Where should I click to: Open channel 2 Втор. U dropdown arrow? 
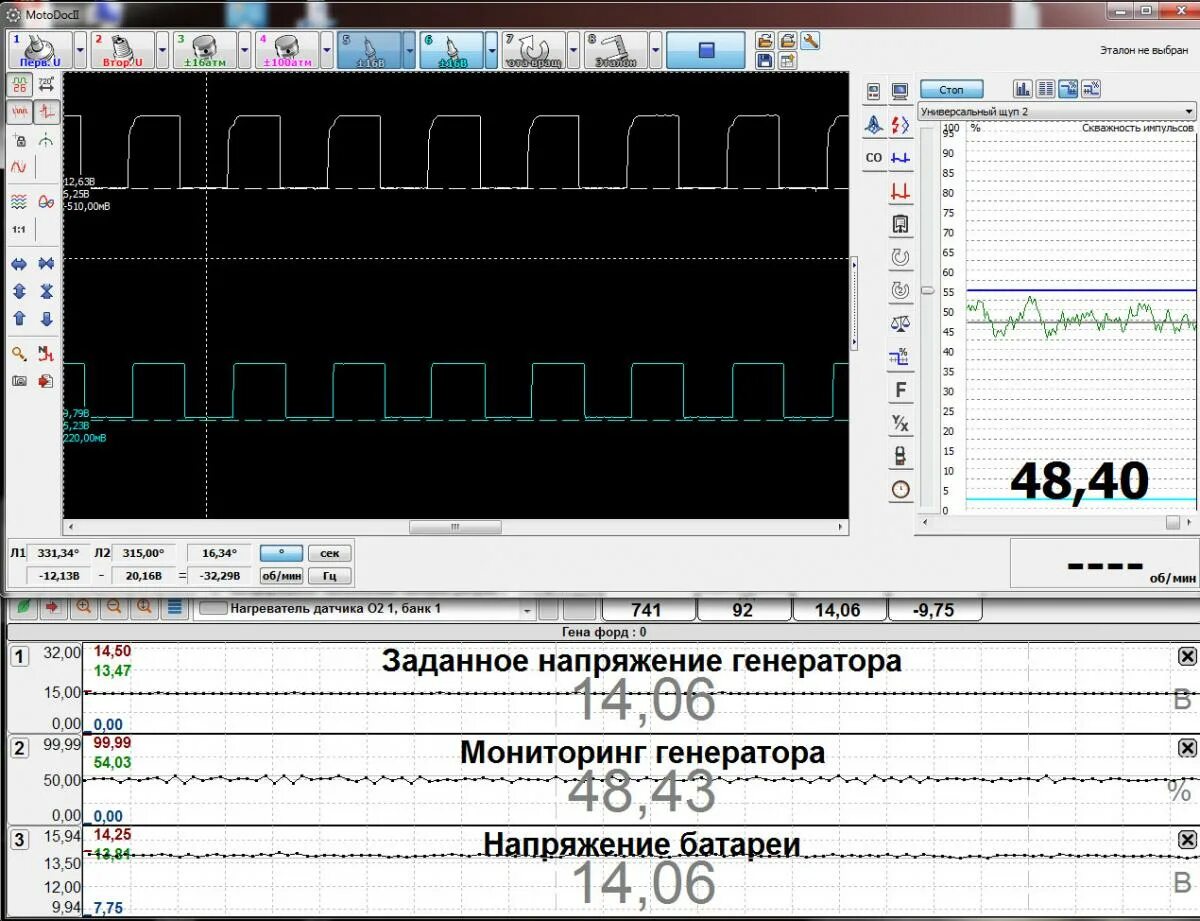point(162,49)
